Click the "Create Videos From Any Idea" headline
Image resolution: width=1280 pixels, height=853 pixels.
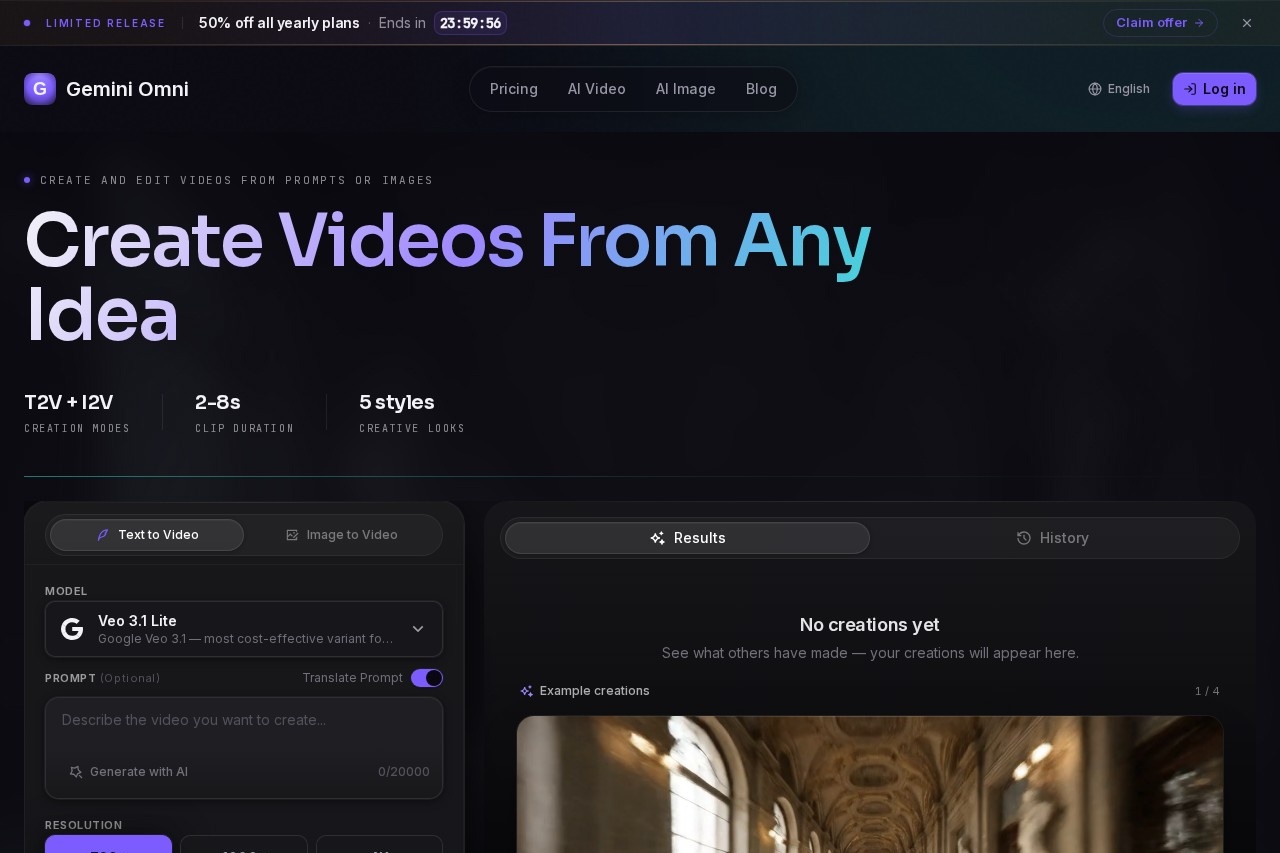click(x=448, y=277)
